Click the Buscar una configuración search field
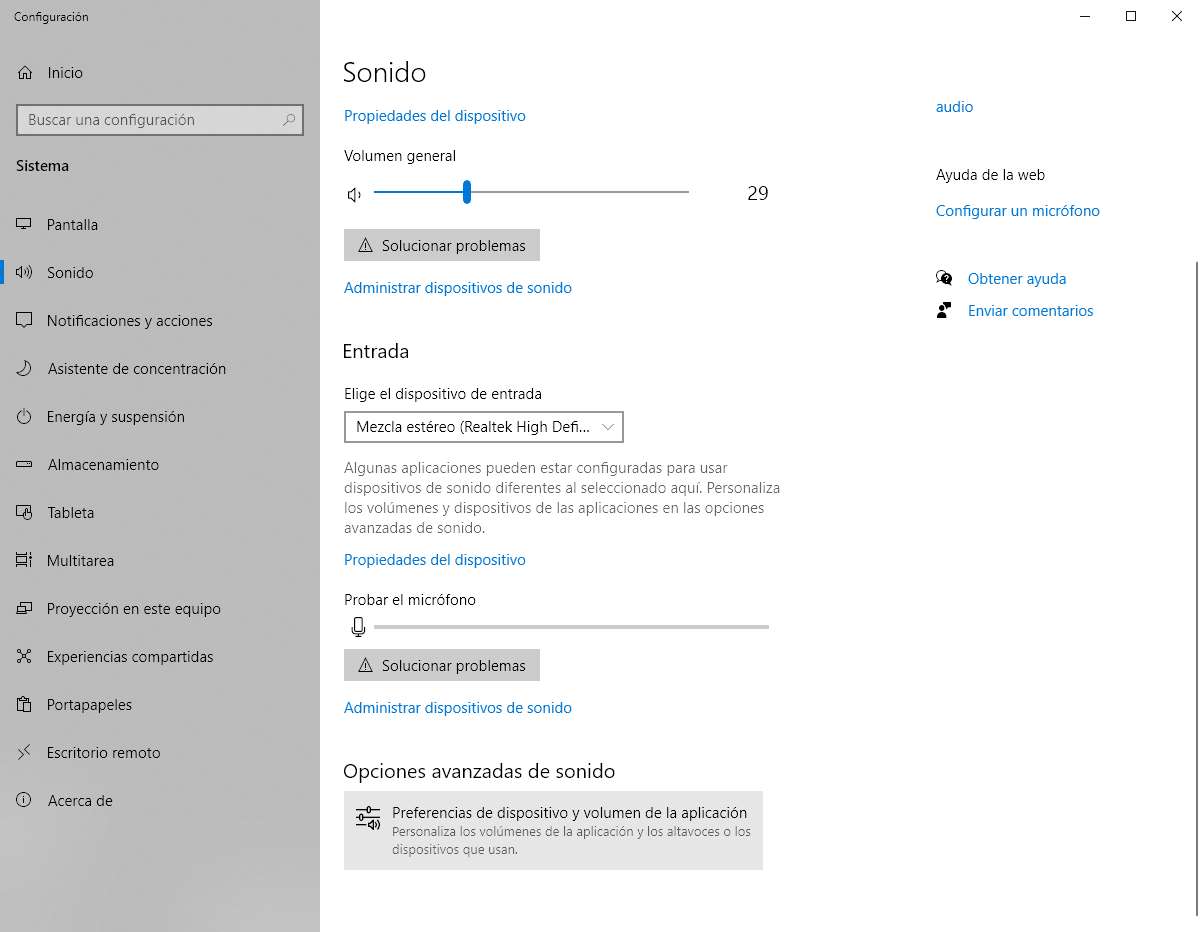 coord(150,120)
